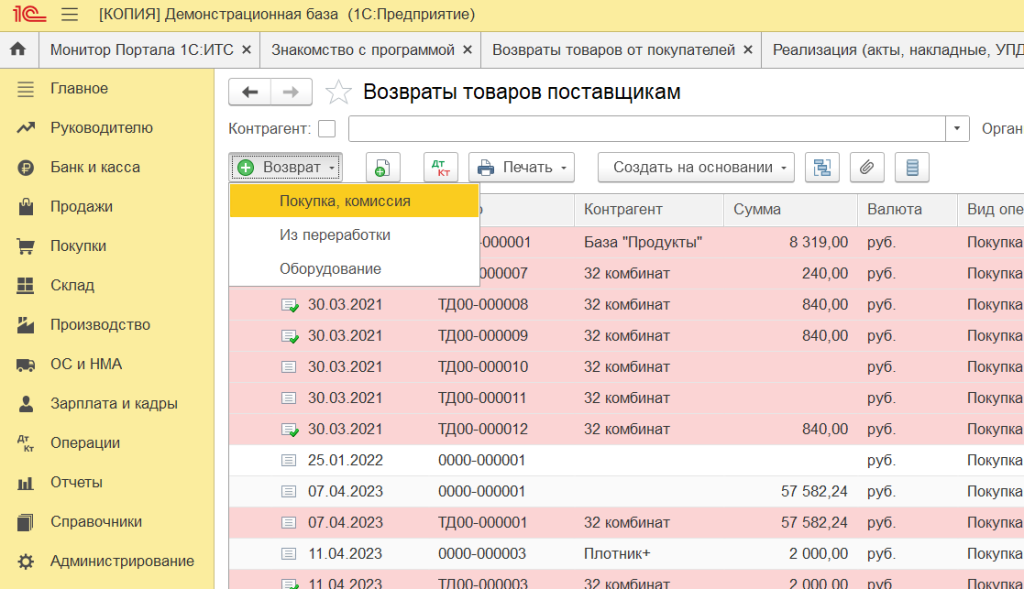
Task: Select row with number ТД00-000009
Action: [x=626, y=336]
